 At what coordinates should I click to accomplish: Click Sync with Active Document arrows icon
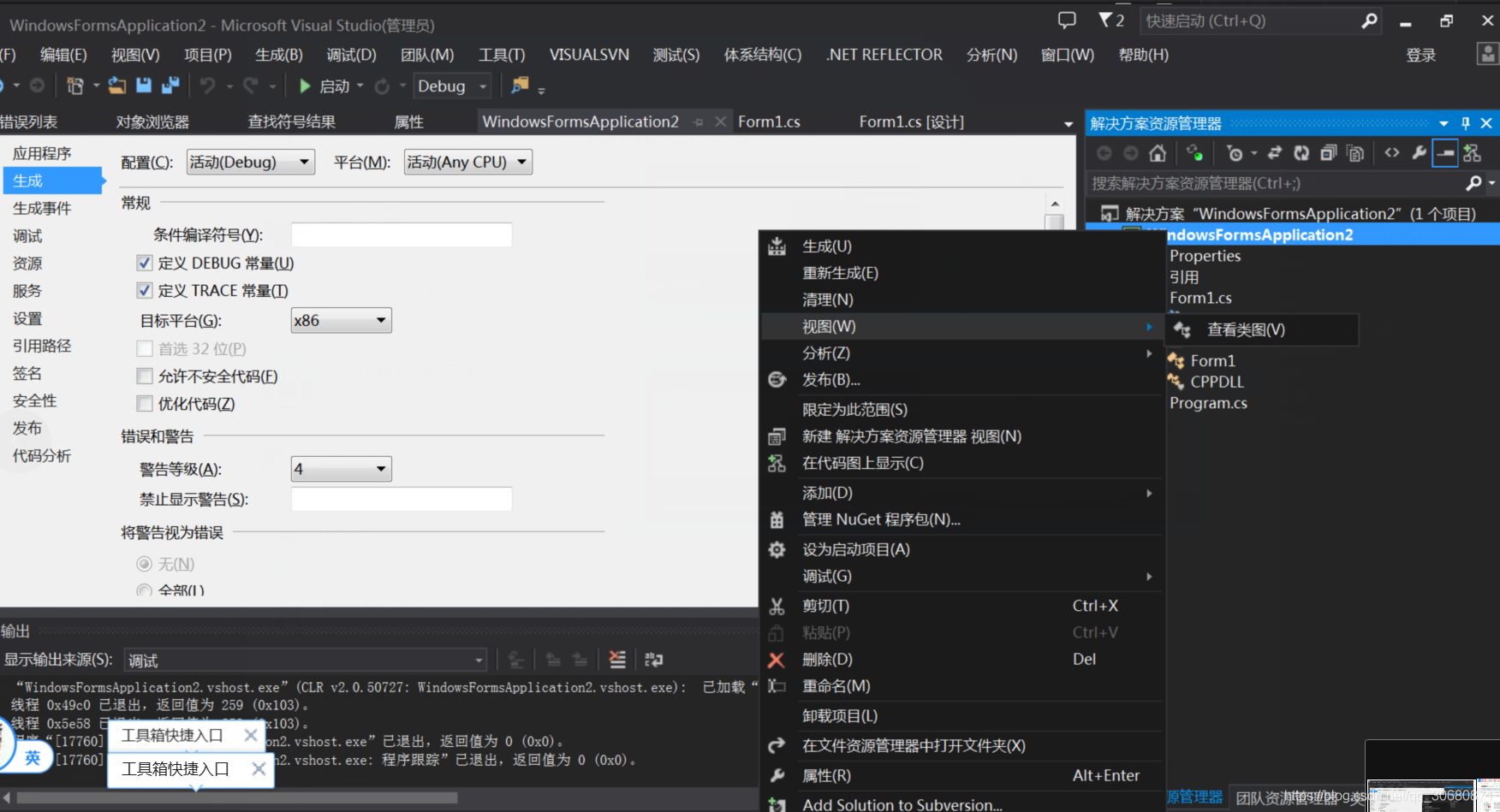[x=1274, y=153]
